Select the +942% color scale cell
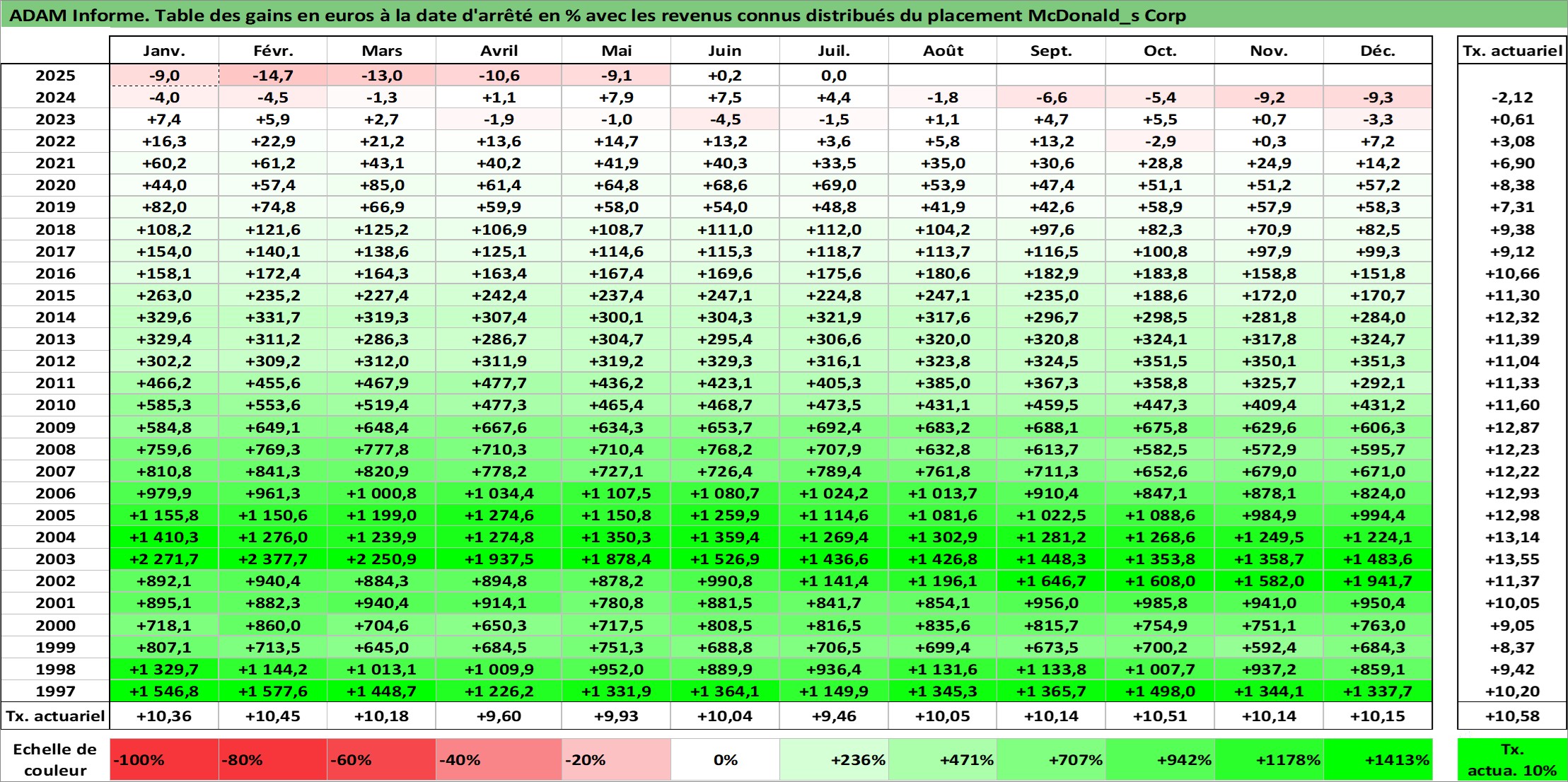1568x782 pixels. click(x=1160, y=760)
